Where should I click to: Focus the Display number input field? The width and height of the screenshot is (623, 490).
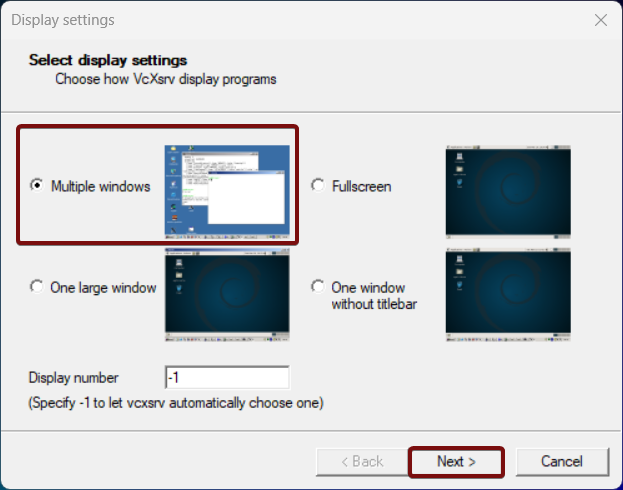coord(227,377)
